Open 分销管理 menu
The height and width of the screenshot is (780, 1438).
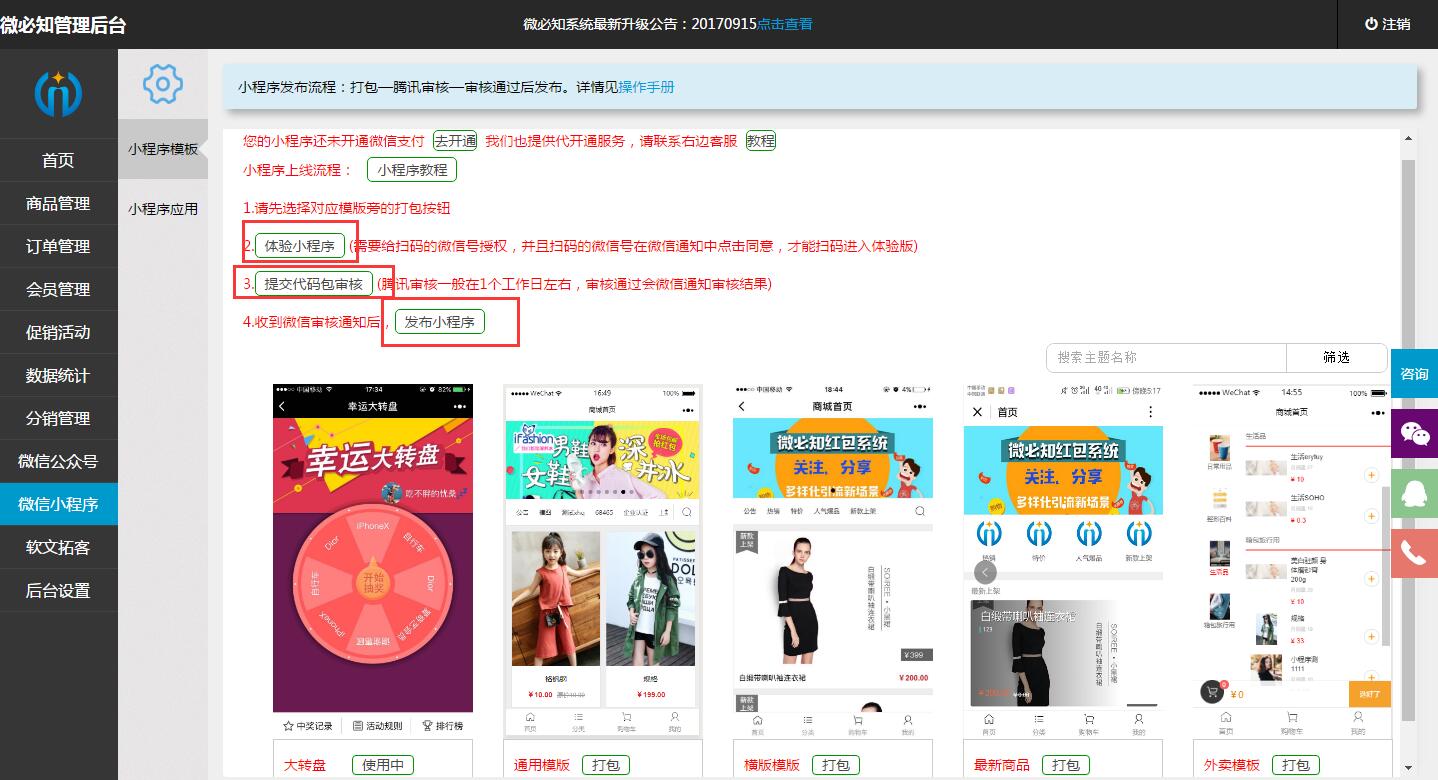[58, 418]
